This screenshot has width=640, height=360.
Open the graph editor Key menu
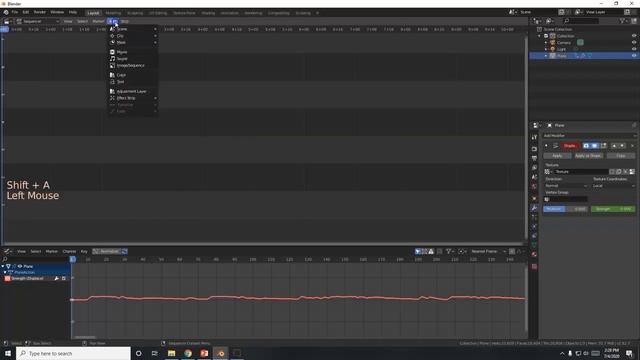[84, 251]
